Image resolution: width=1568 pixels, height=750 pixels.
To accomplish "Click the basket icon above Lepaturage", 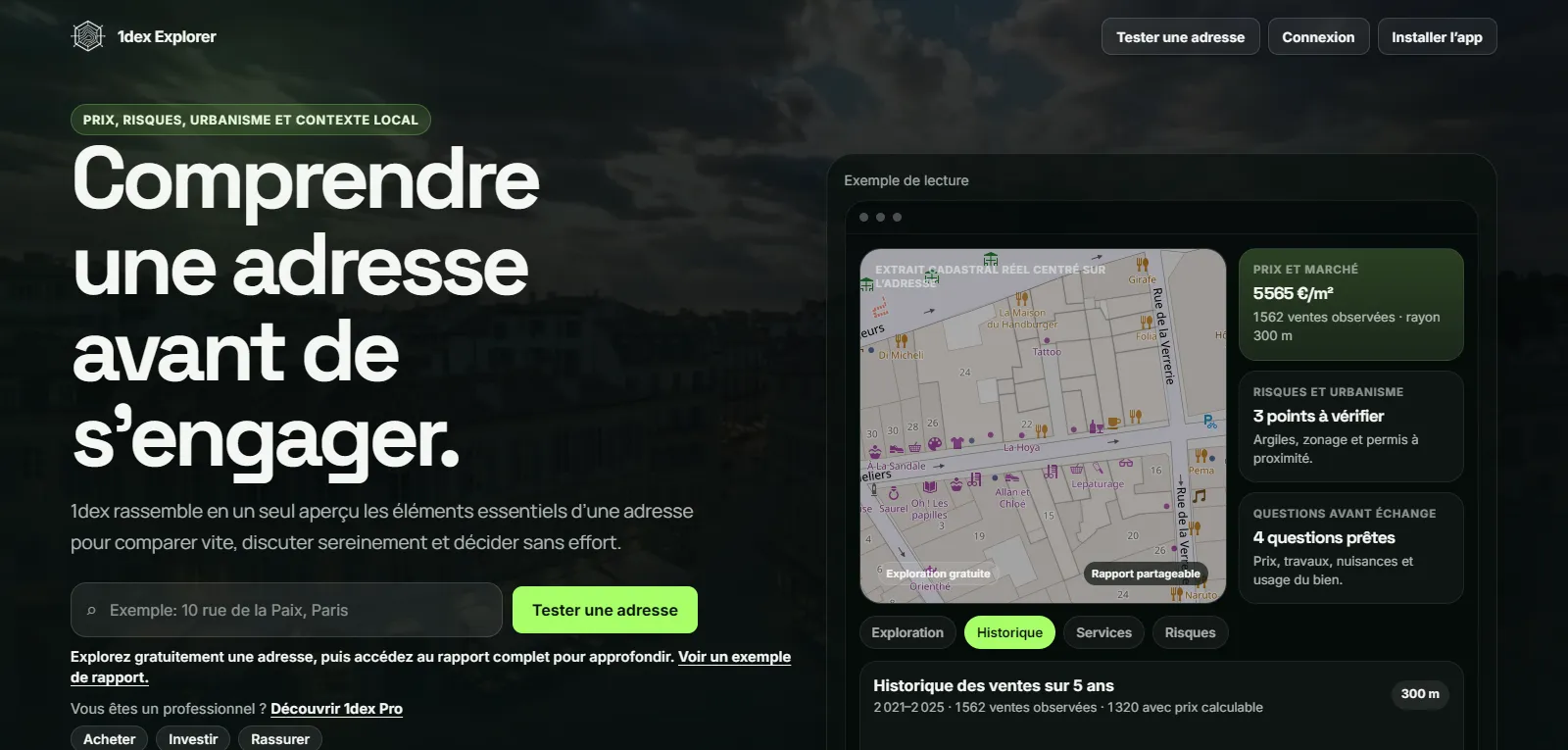I will (1076, 469).
